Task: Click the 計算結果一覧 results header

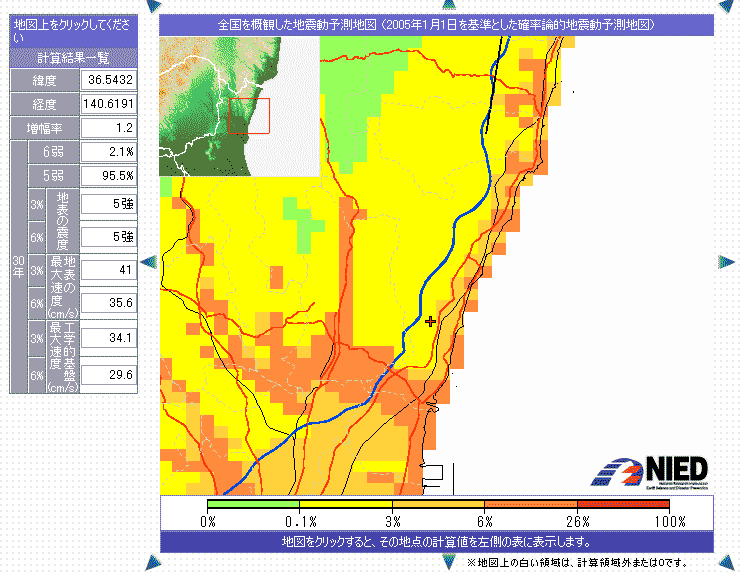Action: tap(73, 58)
